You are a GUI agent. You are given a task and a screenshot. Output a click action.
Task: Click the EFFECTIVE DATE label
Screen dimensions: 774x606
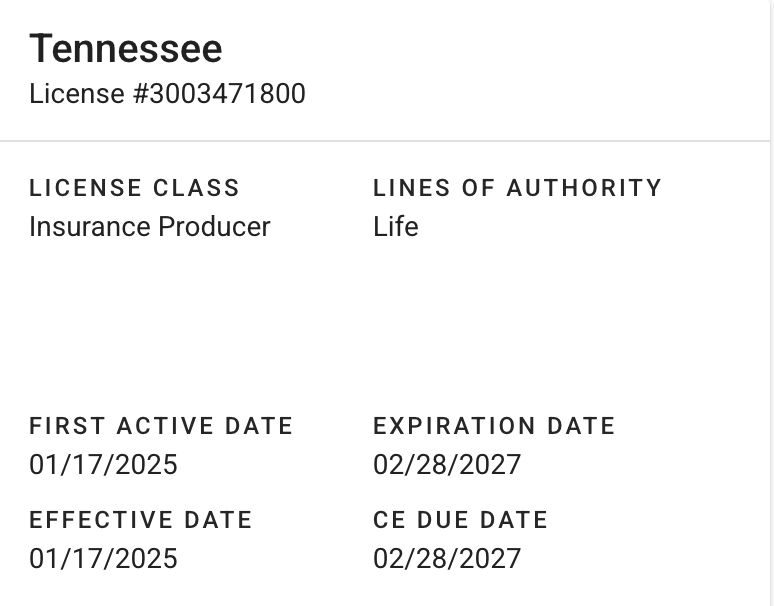click(141, 520)
